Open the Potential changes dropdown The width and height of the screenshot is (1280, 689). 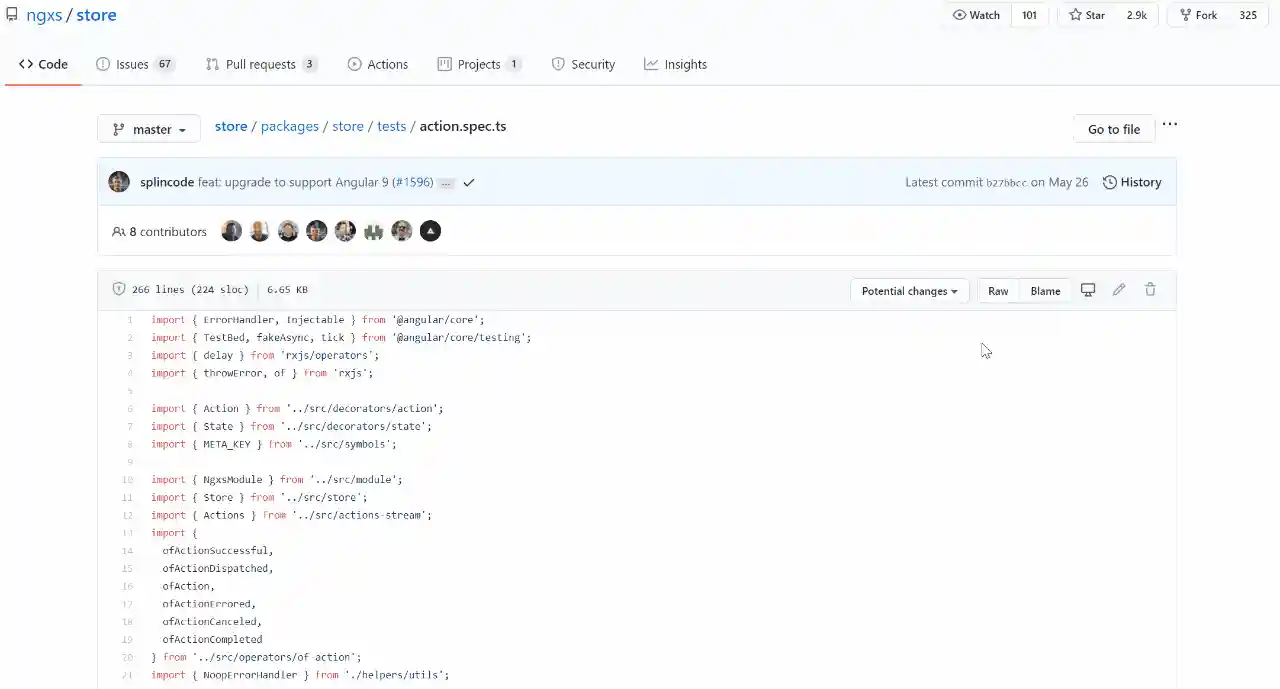(910, 291)
